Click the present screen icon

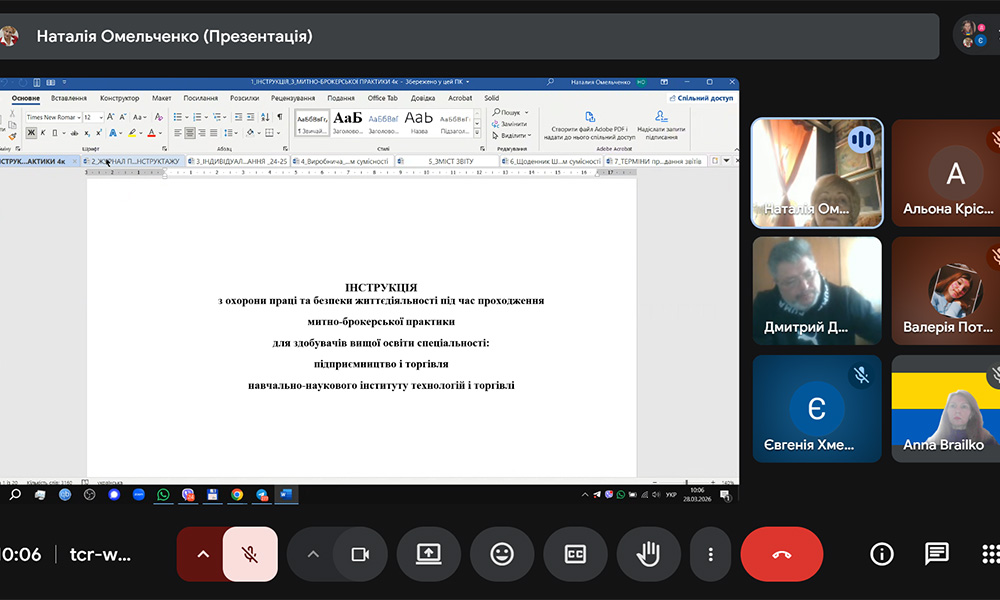tap(429, 554)
